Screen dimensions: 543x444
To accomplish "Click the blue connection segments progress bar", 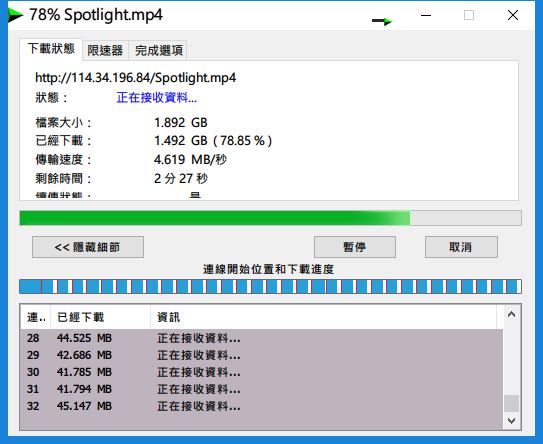I will point(270,287).
